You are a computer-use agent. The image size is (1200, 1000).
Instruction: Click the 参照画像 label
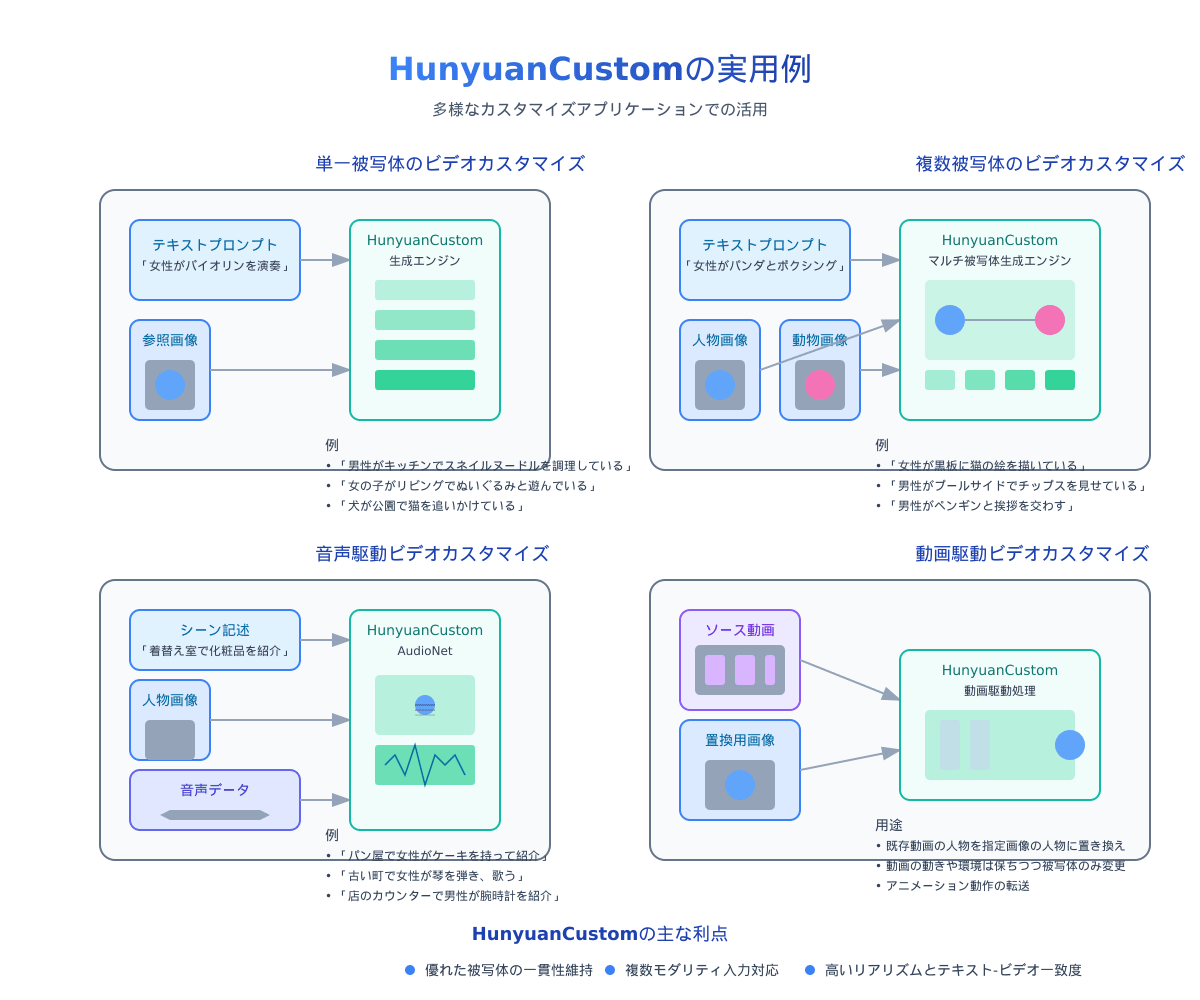tap(170, 340)
